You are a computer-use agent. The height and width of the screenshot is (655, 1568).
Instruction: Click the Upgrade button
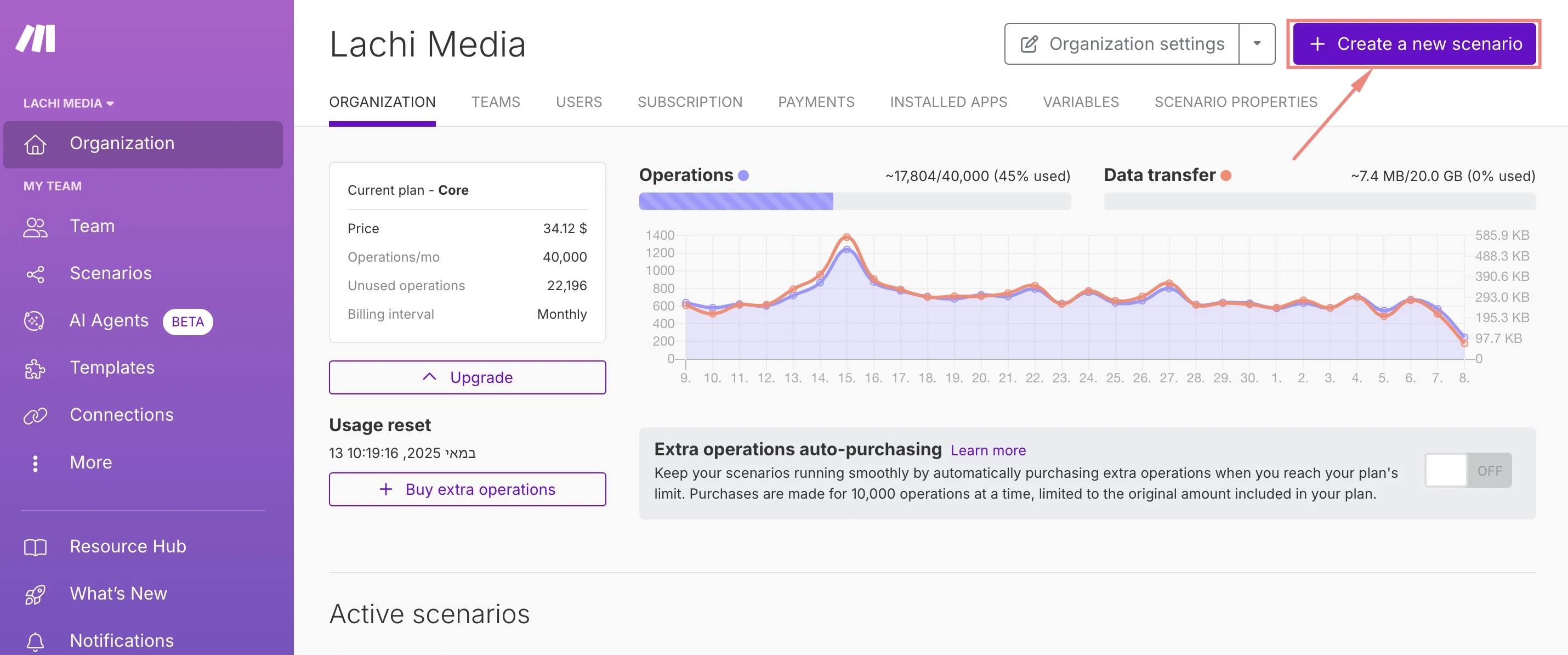pos(468,377)
